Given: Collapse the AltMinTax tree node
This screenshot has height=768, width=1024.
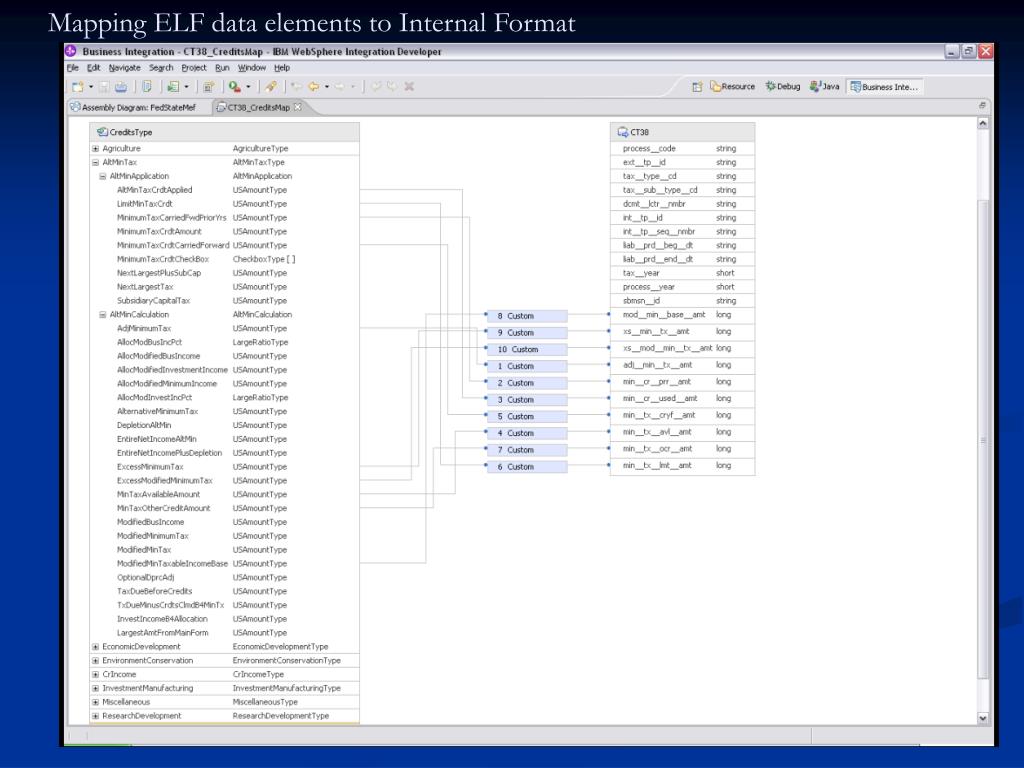Looking at the screenshot, I should coord(95,162).
